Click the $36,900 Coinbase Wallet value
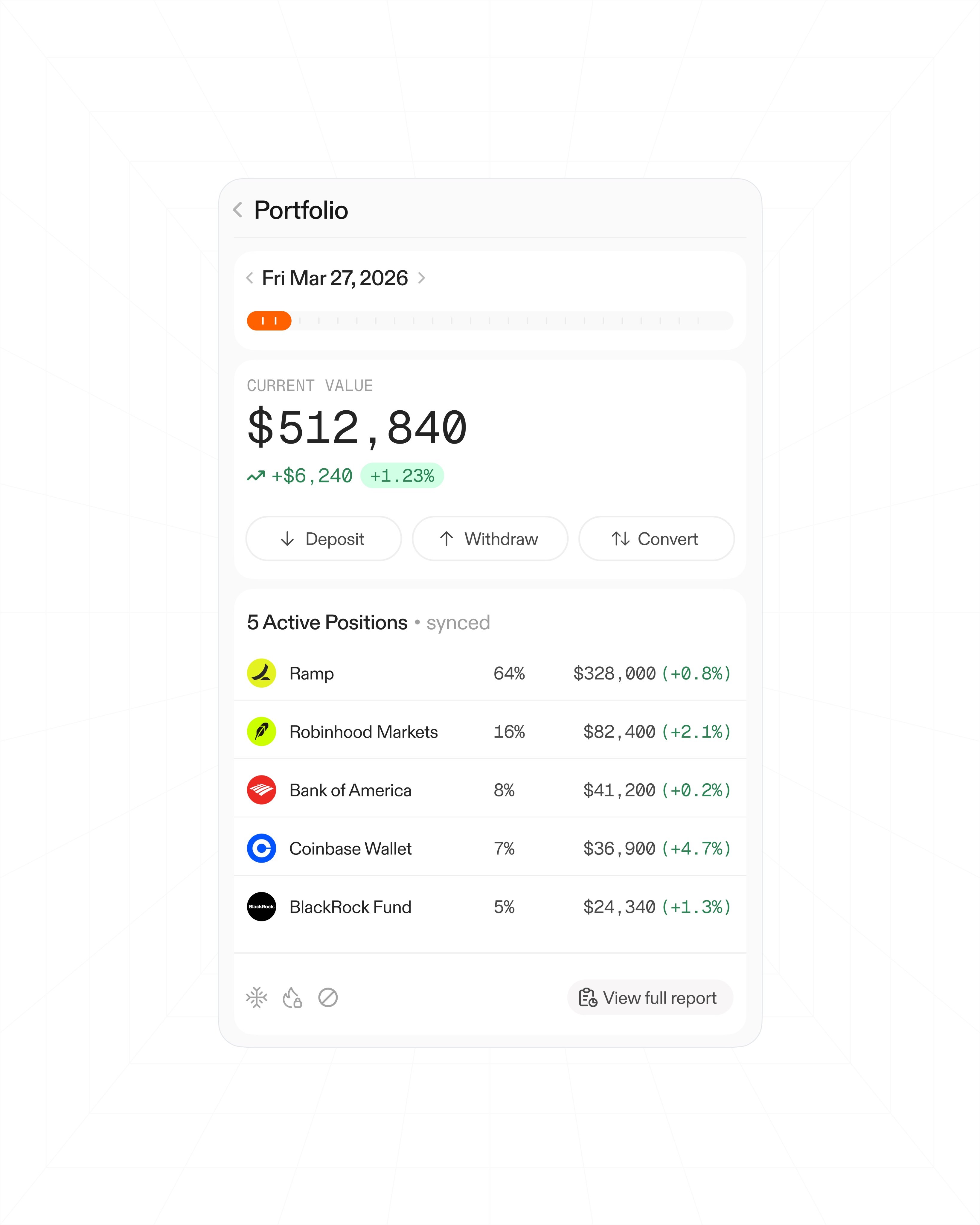The image size is (980, 1225). pyautogui.click(x=620, y=849)
